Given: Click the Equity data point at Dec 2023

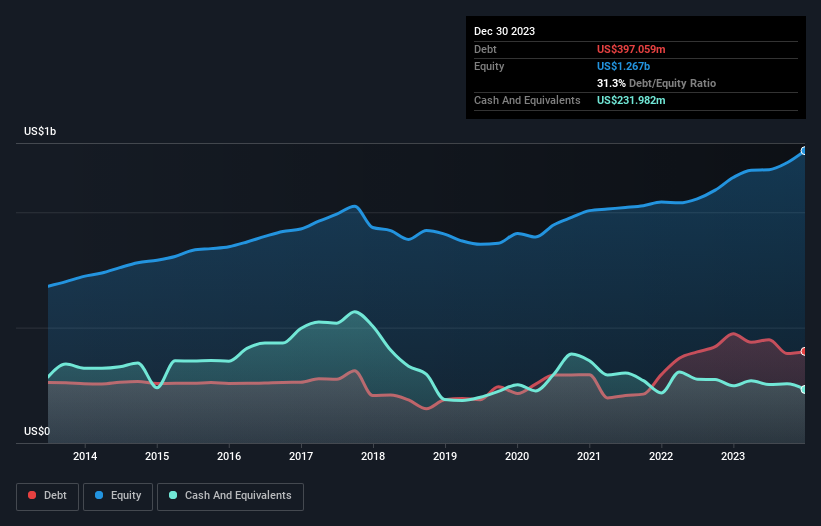Looking at the screenshot, I should pos(804,151).
